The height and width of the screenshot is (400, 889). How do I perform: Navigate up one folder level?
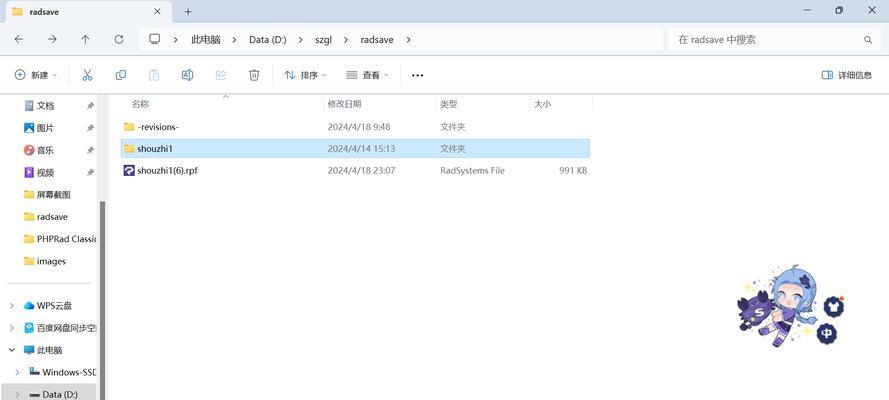85,40
